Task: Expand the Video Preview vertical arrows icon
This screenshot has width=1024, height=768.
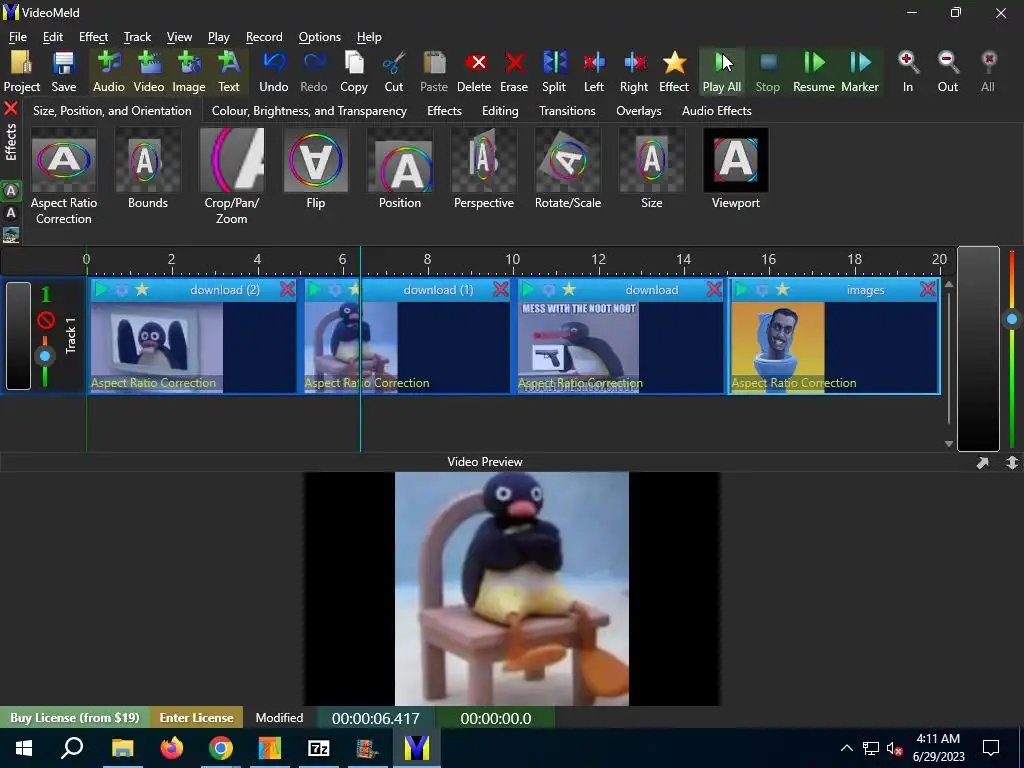Action: 1012,462
